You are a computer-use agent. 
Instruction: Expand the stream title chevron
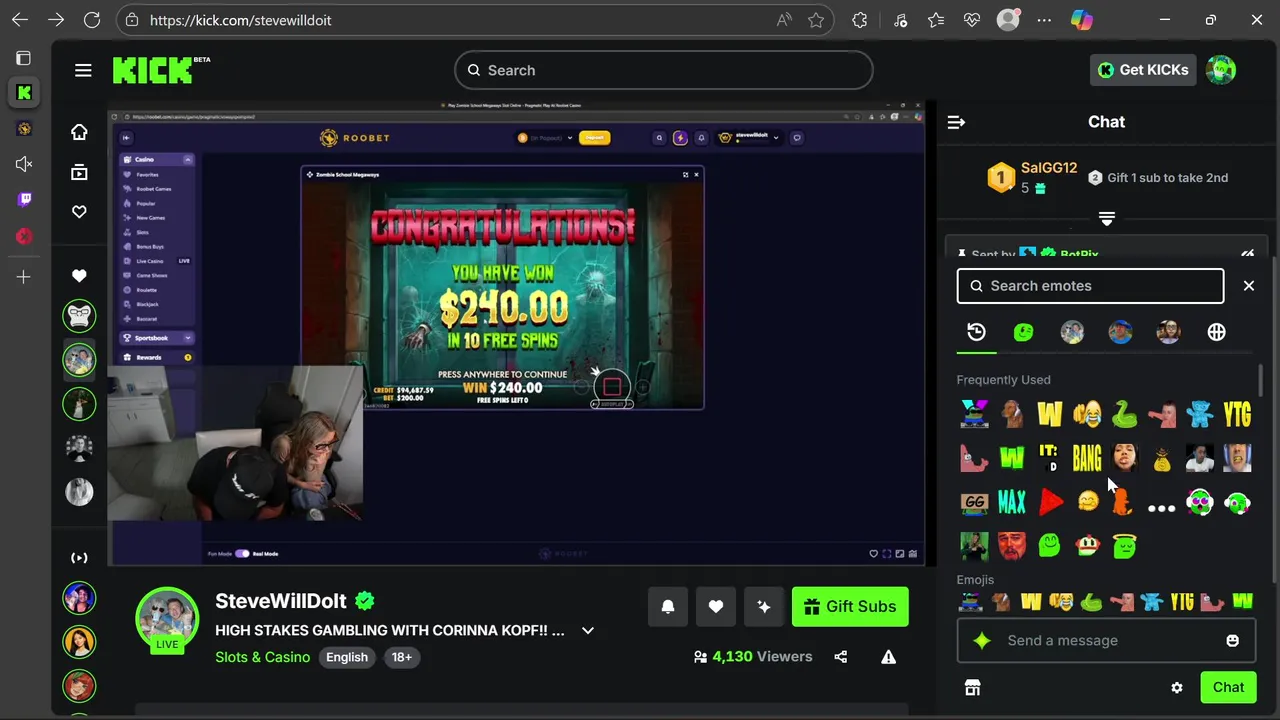point(588,631)
